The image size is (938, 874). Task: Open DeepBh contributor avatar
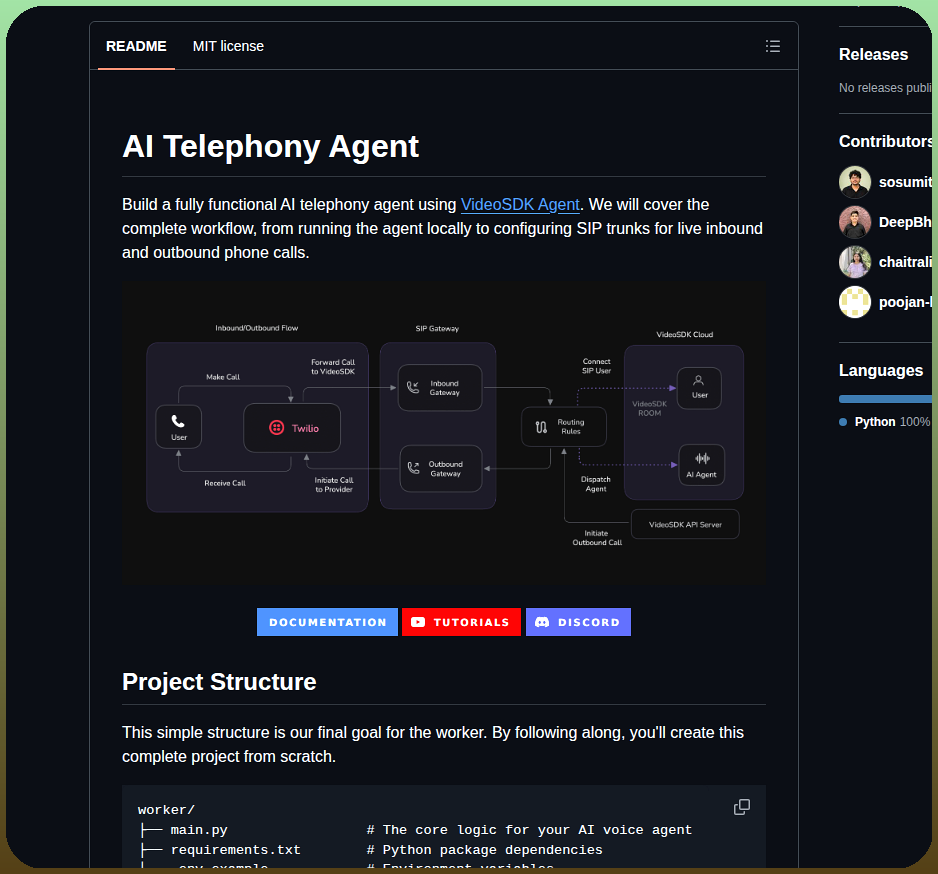pos(855,222)
